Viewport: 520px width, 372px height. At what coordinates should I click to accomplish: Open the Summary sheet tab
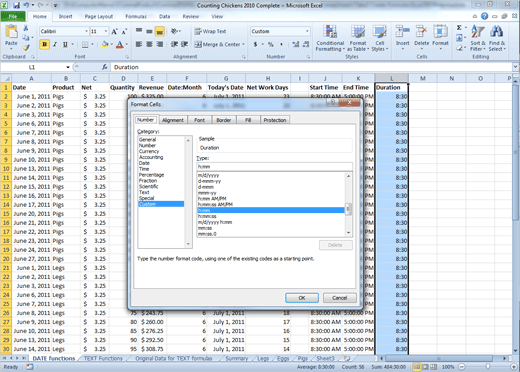[x=237, y=358]
